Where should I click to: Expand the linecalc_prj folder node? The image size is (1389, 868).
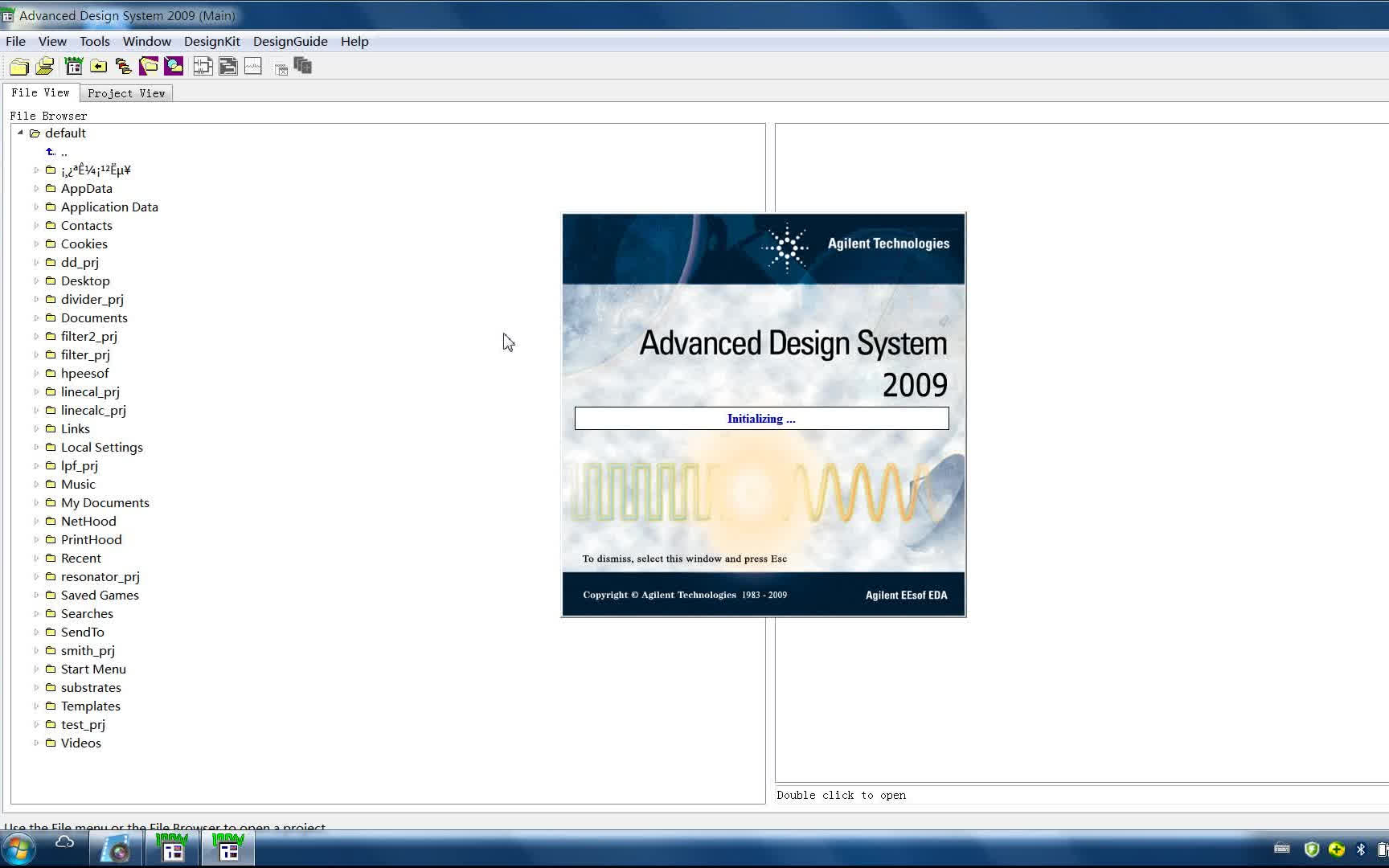coord(36,410)
